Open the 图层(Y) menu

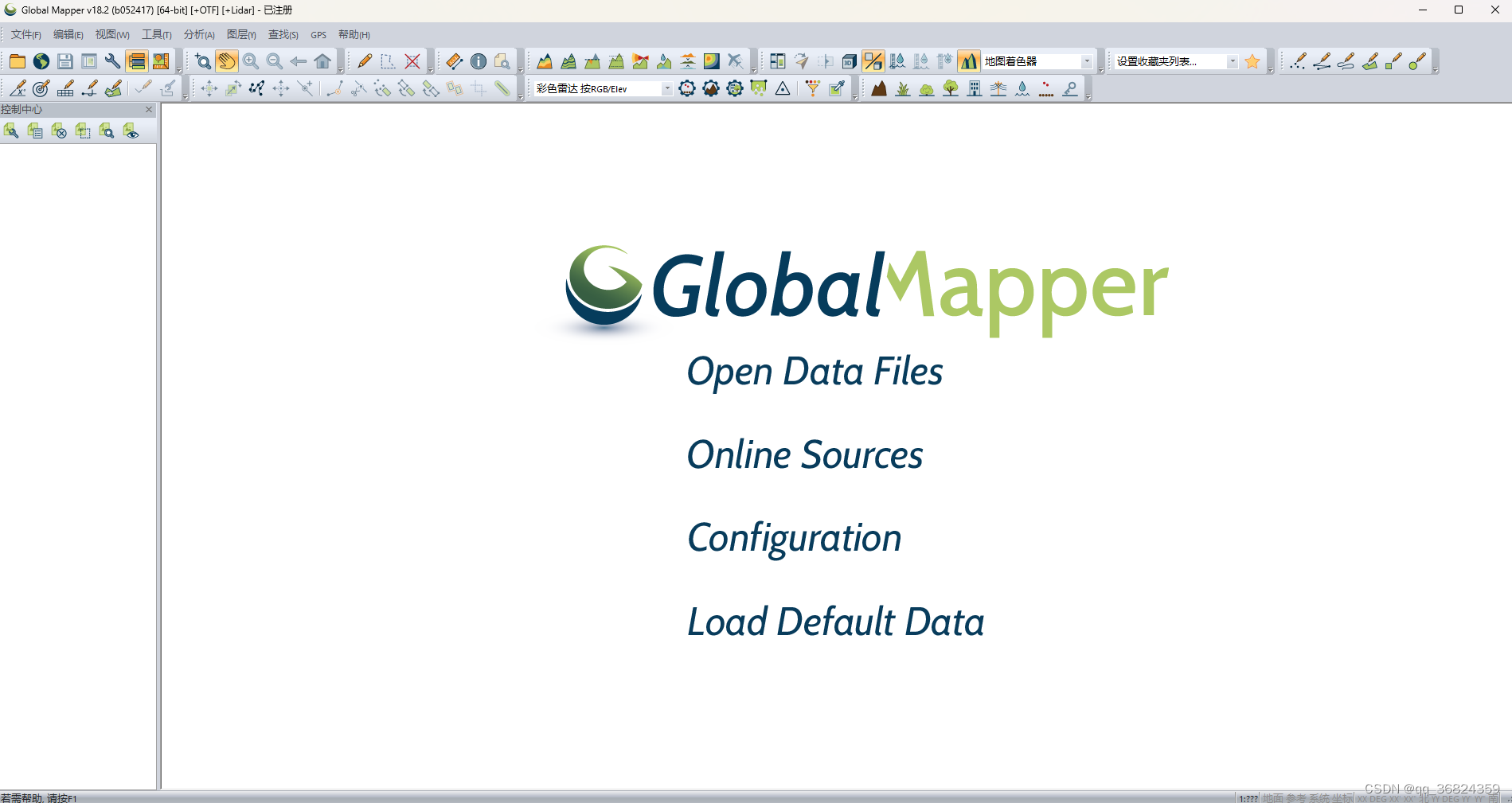(x=241, y=35)
